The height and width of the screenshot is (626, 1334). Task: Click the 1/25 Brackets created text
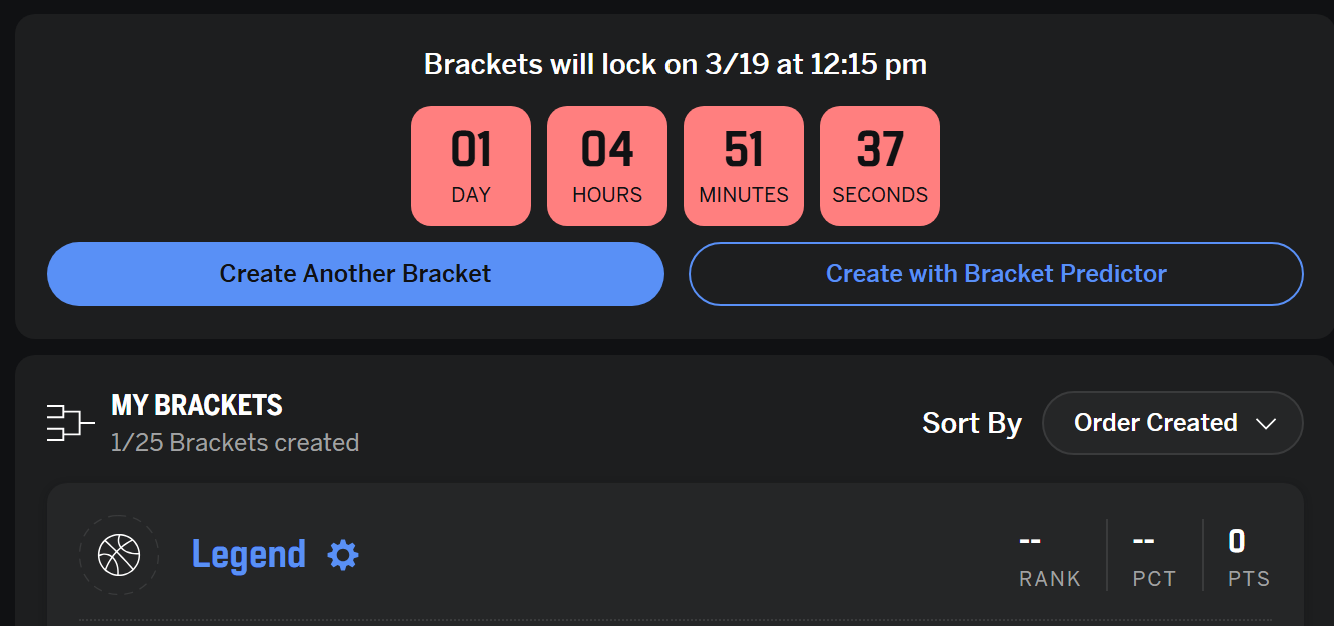click(235, 442)
